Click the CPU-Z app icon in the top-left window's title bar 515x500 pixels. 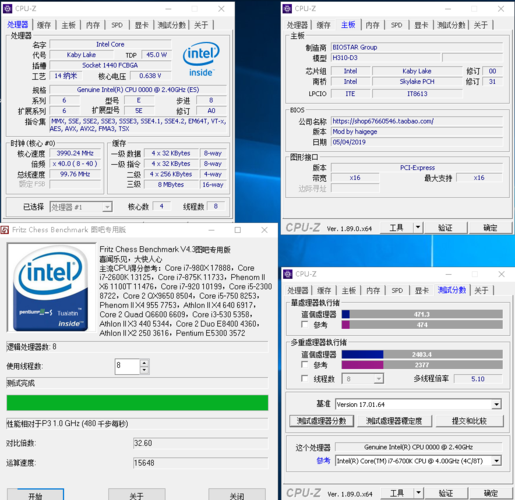[x=7, y=9]
